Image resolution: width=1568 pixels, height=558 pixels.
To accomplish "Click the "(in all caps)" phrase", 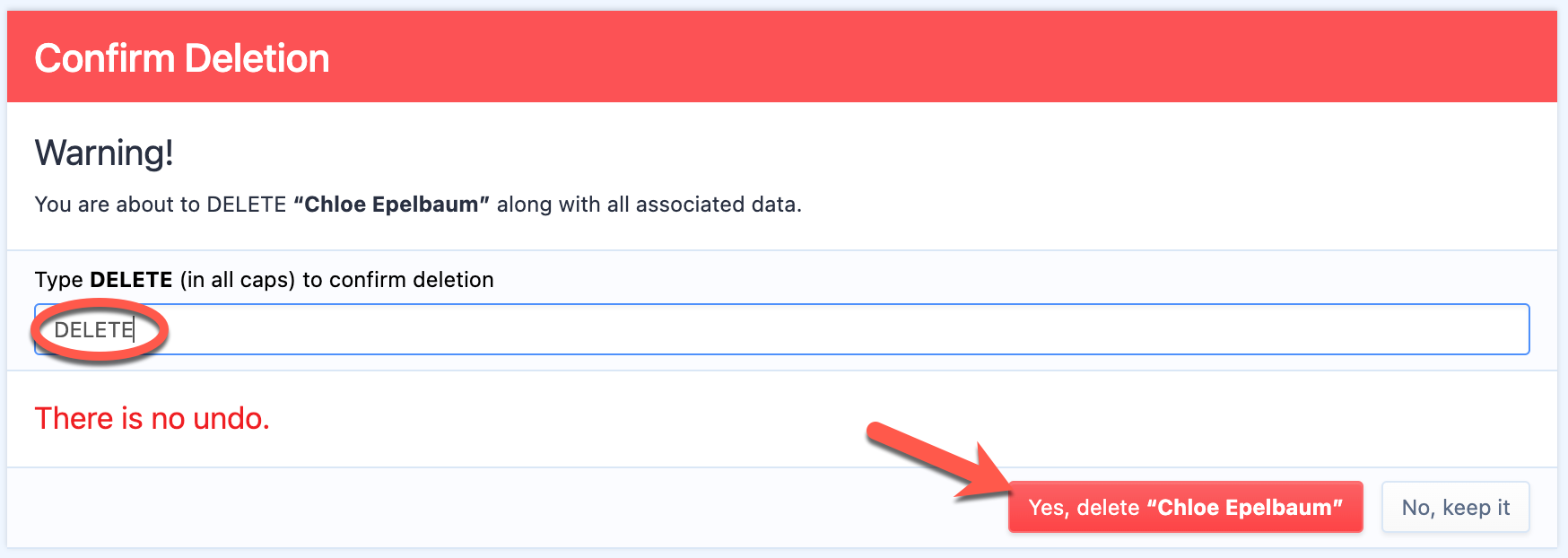I will [x=238, y=280].
